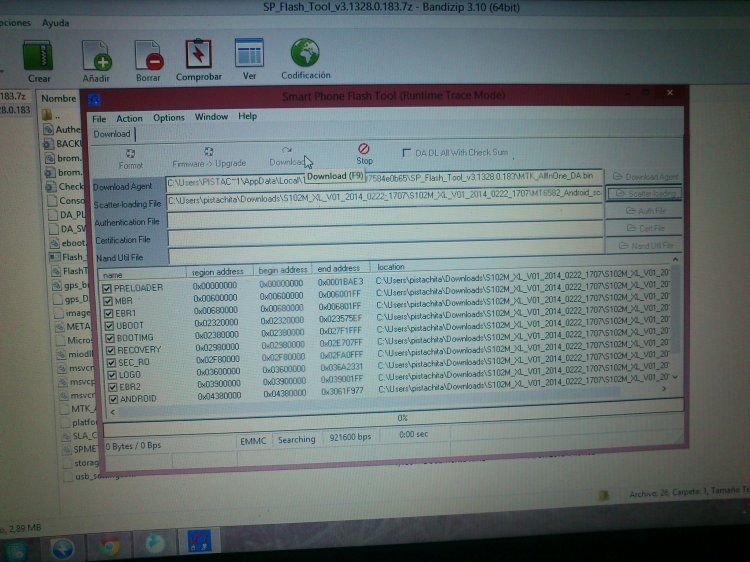The width and height of the screenshot is (750, 562).
Task: Click the Authentication File field
Action: point(385,217)
